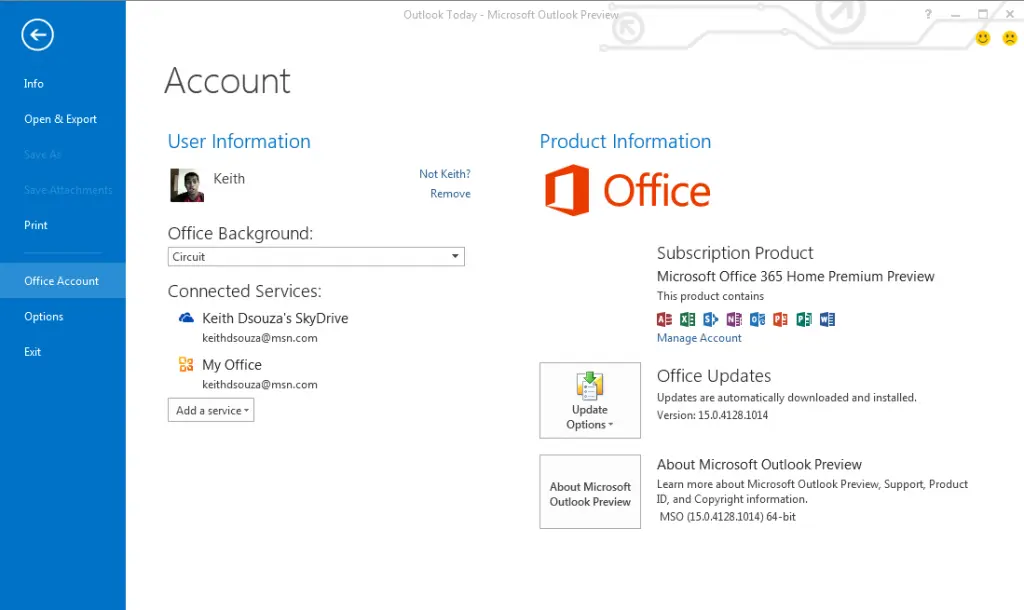Click the Not Keith? link
1024x610 pixels.
coord(445,174)
